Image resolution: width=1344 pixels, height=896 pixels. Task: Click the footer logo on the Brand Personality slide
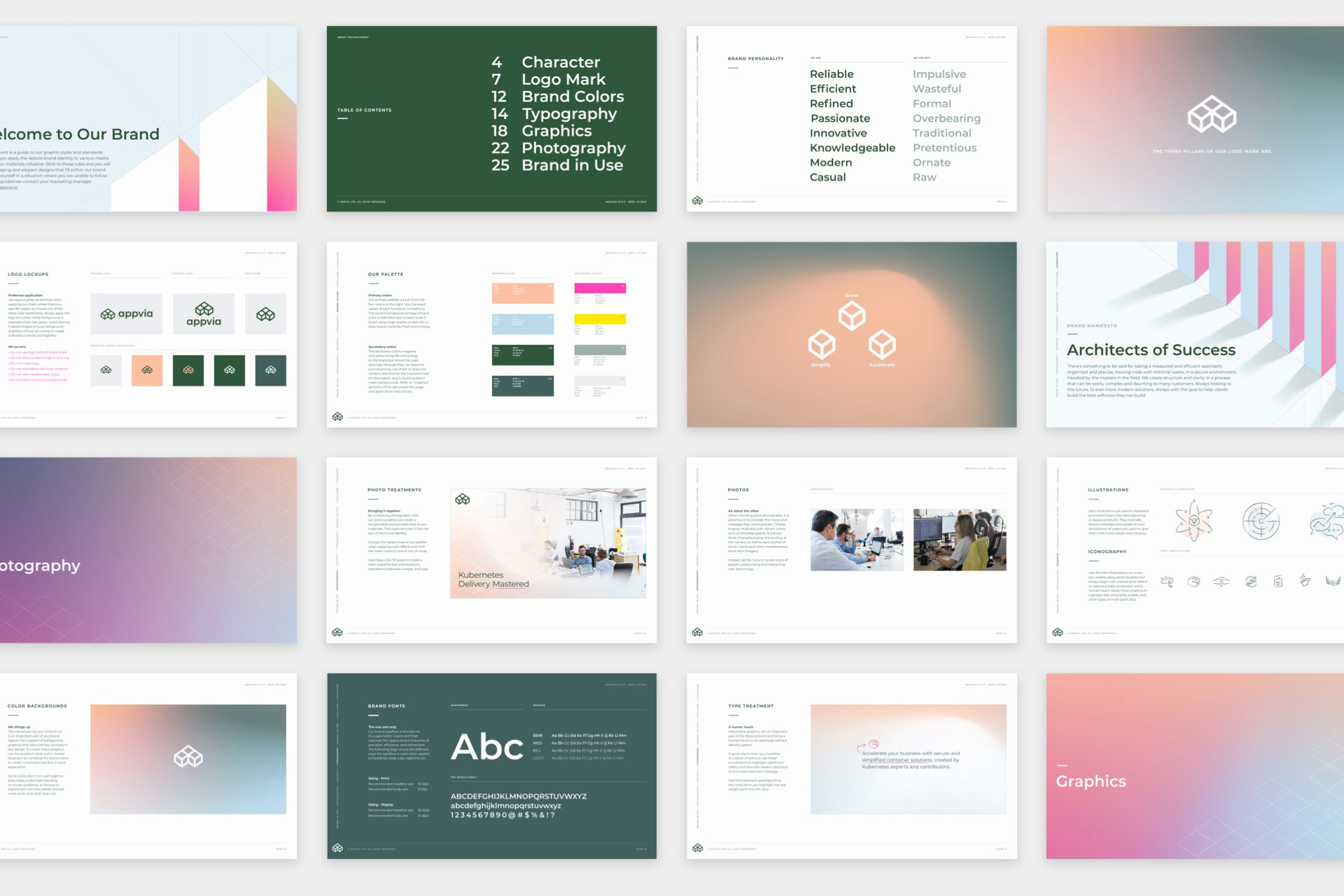coord(697,201)
